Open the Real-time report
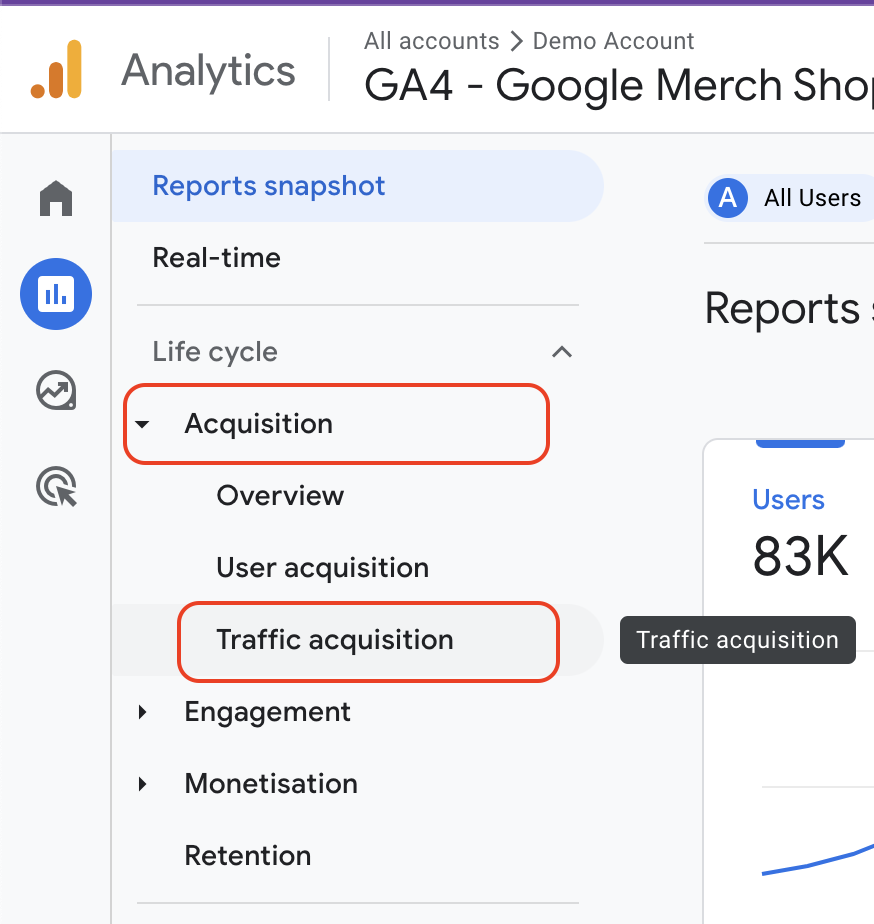The image size is (874, 924). [x=216, y=258]
